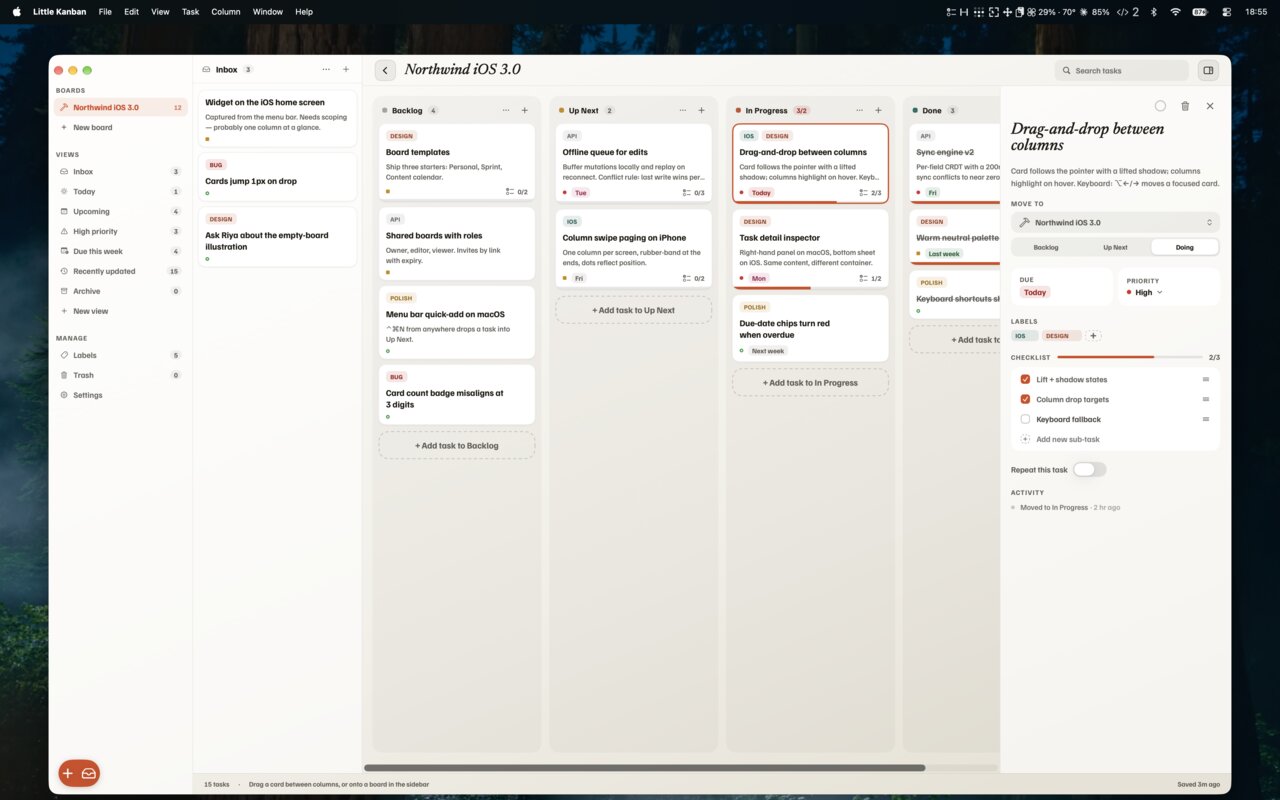Screen dimensions: 1280x800
Task: Click the checklist progress bar
Action: coord(1130,357)
